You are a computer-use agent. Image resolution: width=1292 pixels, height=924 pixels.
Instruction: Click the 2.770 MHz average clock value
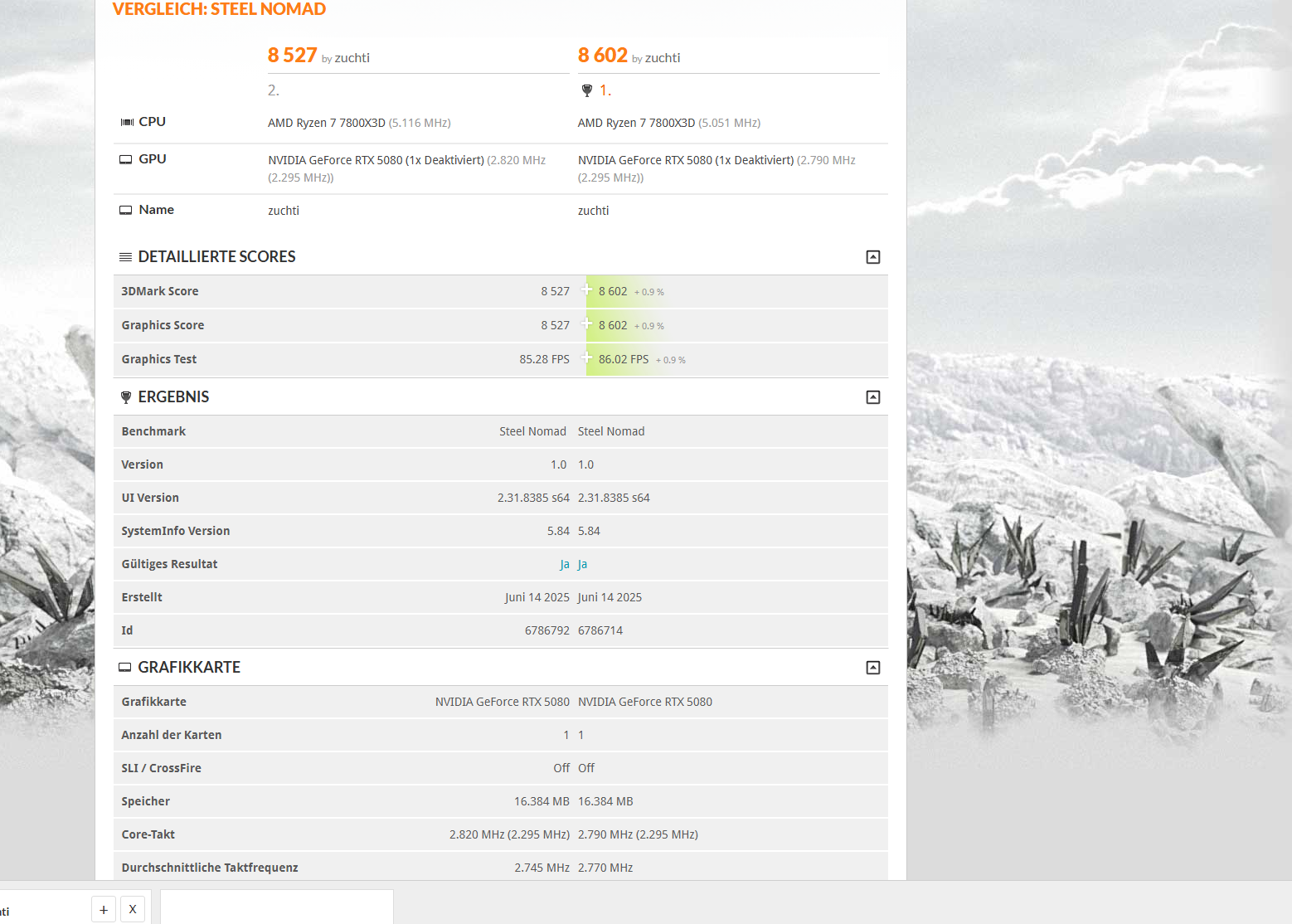click(605, 868)
